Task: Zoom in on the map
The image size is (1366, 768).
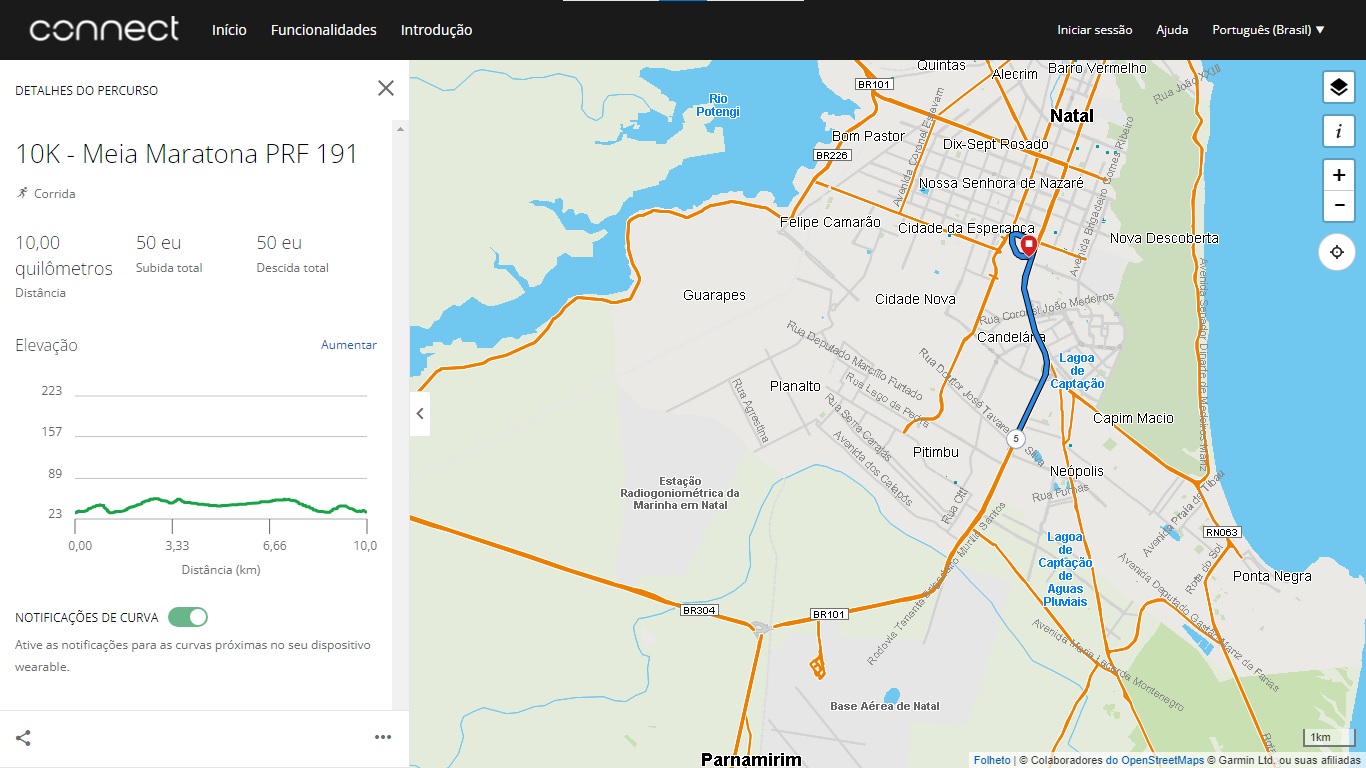Action: [x=1338, y=175]
